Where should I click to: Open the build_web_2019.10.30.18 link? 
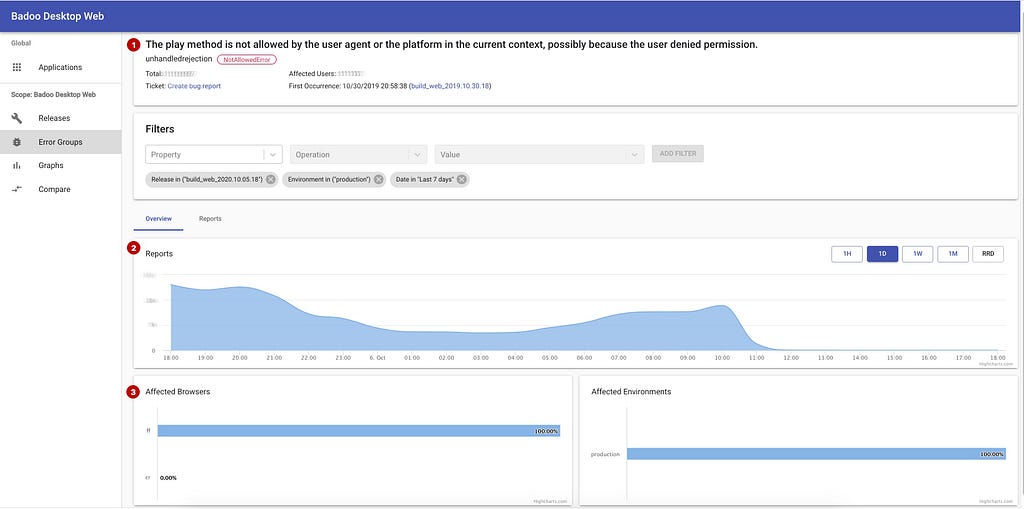pyautogui.click(x=450, y=86)
